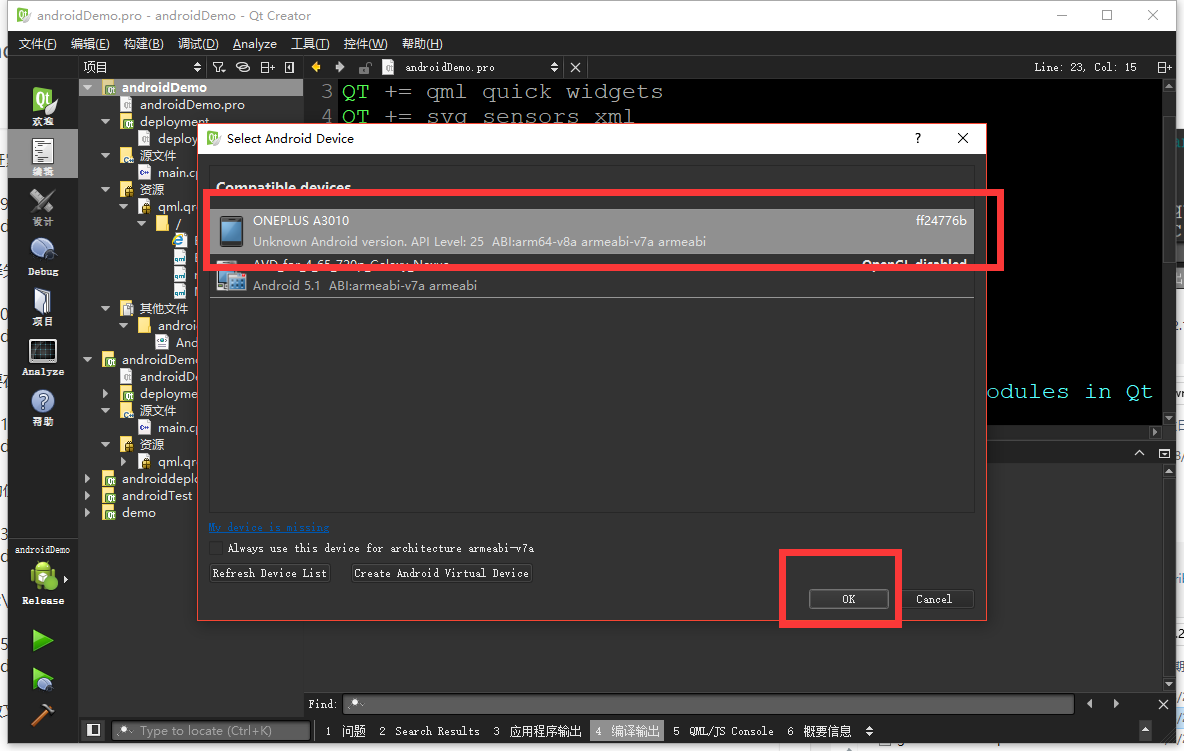Screen dimensions: 1184x751
Task: Switch to 应用程序输出 tab
Action: coord(538,731)
